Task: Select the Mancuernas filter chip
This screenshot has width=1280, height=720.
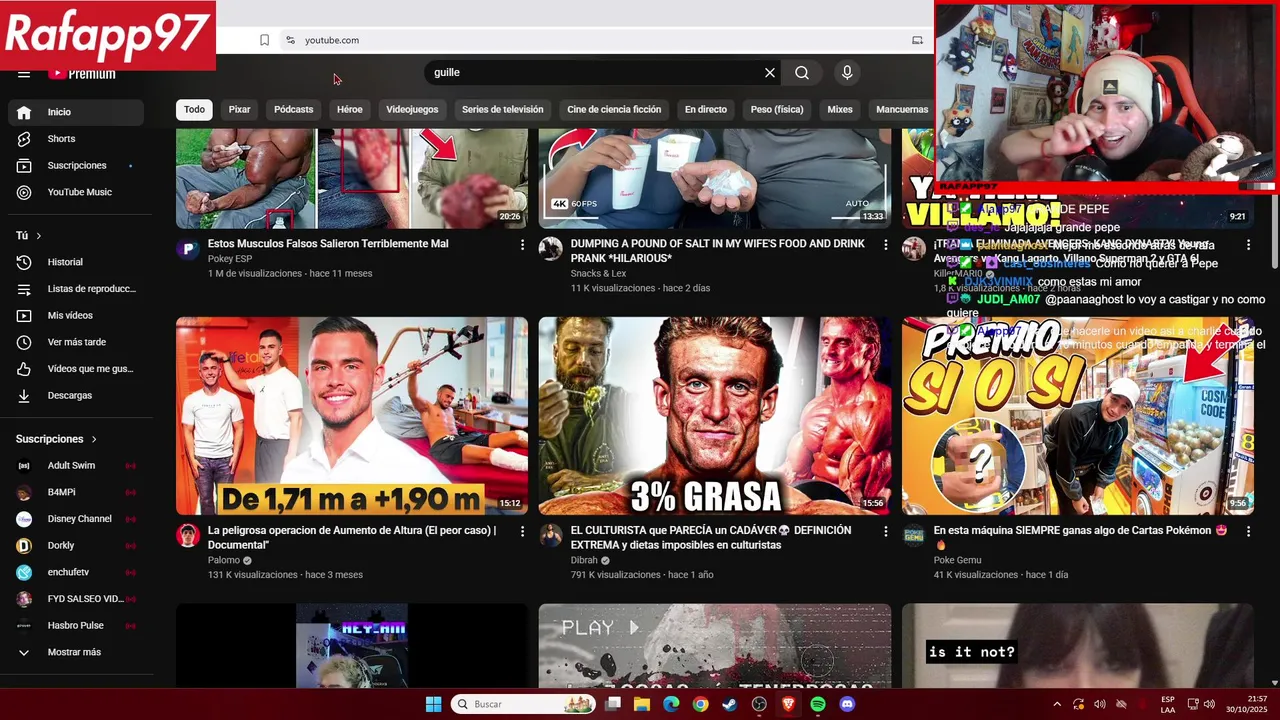Action: click(x=902, y=110)
